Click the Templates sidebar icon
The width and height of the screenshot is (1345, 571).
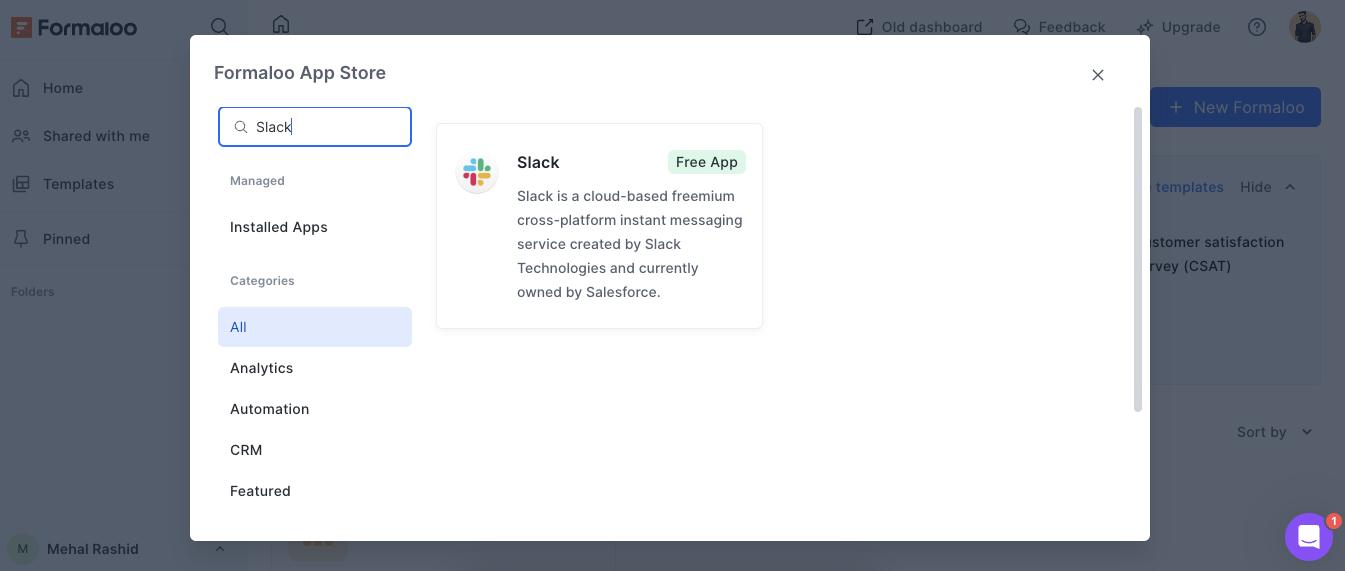pos(21,184)
